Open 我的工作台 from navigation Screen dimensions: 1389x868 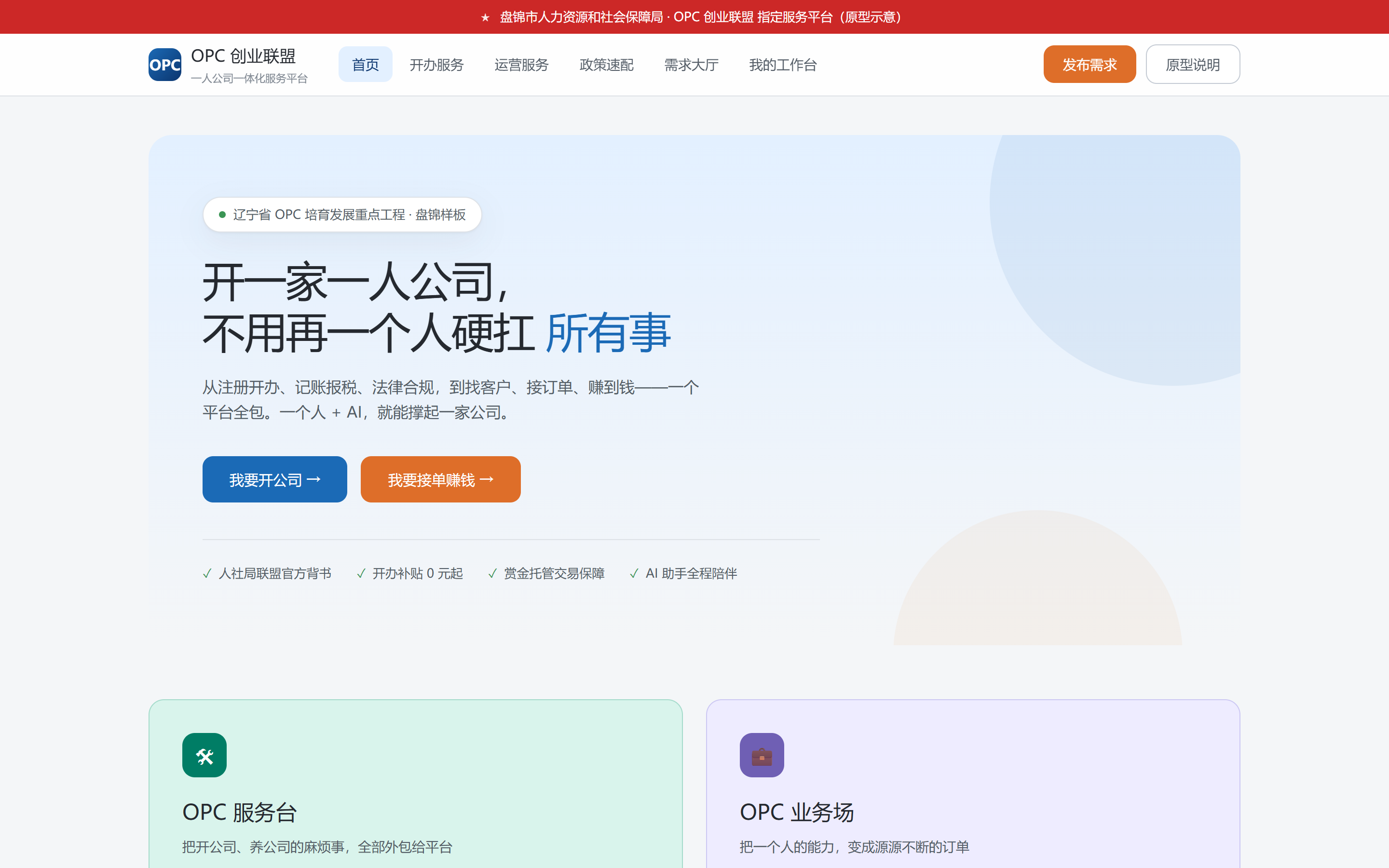click(782, 64)
